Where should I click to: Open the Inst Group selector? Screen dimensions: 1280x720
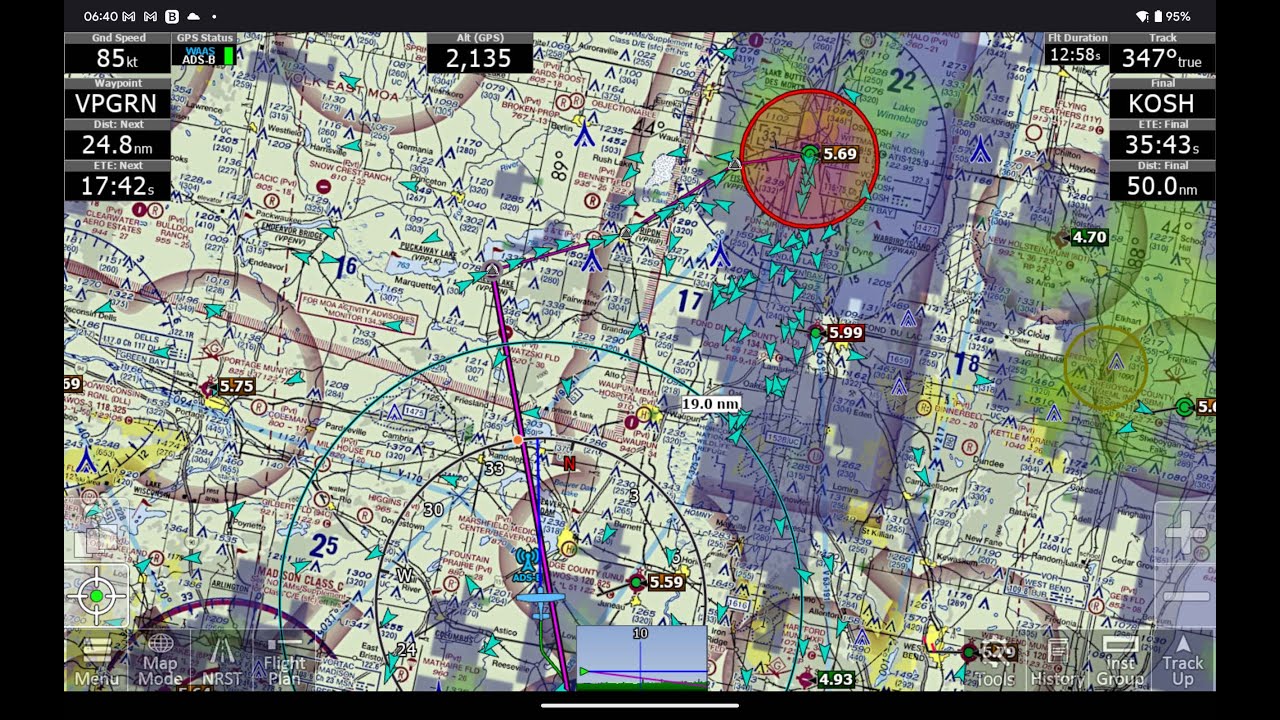(x=1120, y=660)
